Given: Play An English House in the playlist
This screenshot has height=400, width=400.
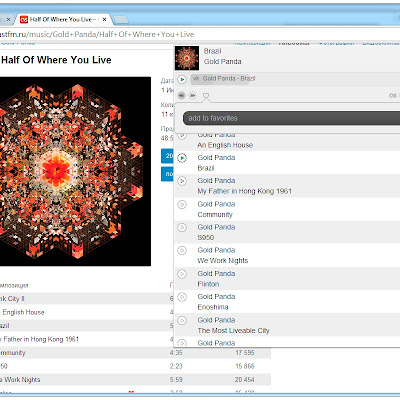Looking at the screenshot, I should coord(182,135).
